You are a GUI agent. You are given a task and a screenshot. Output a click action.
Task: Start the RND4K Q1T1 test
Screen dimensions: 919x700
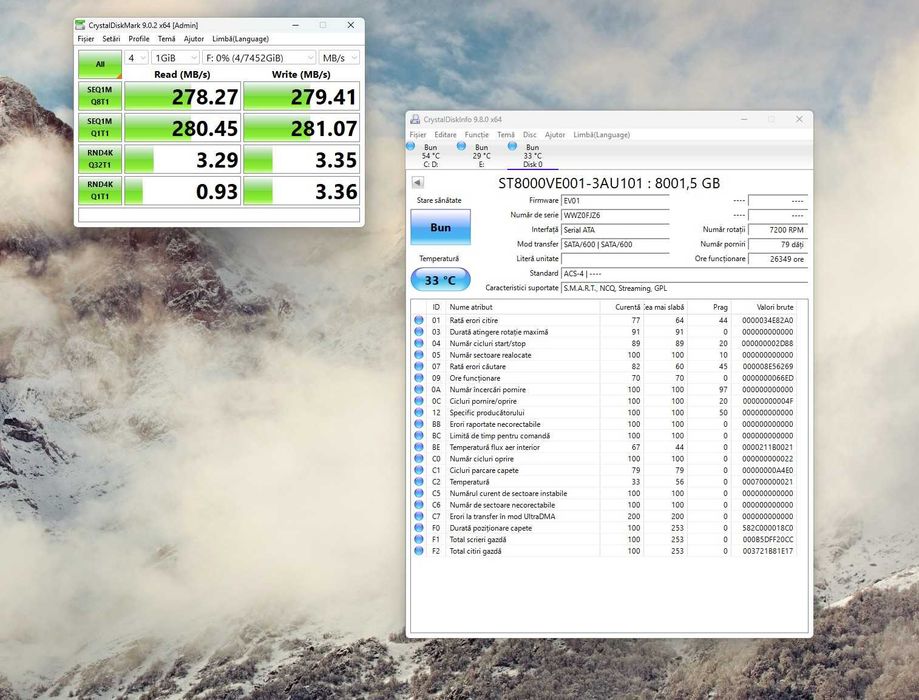pyautogui.click(x=100, y=191)
